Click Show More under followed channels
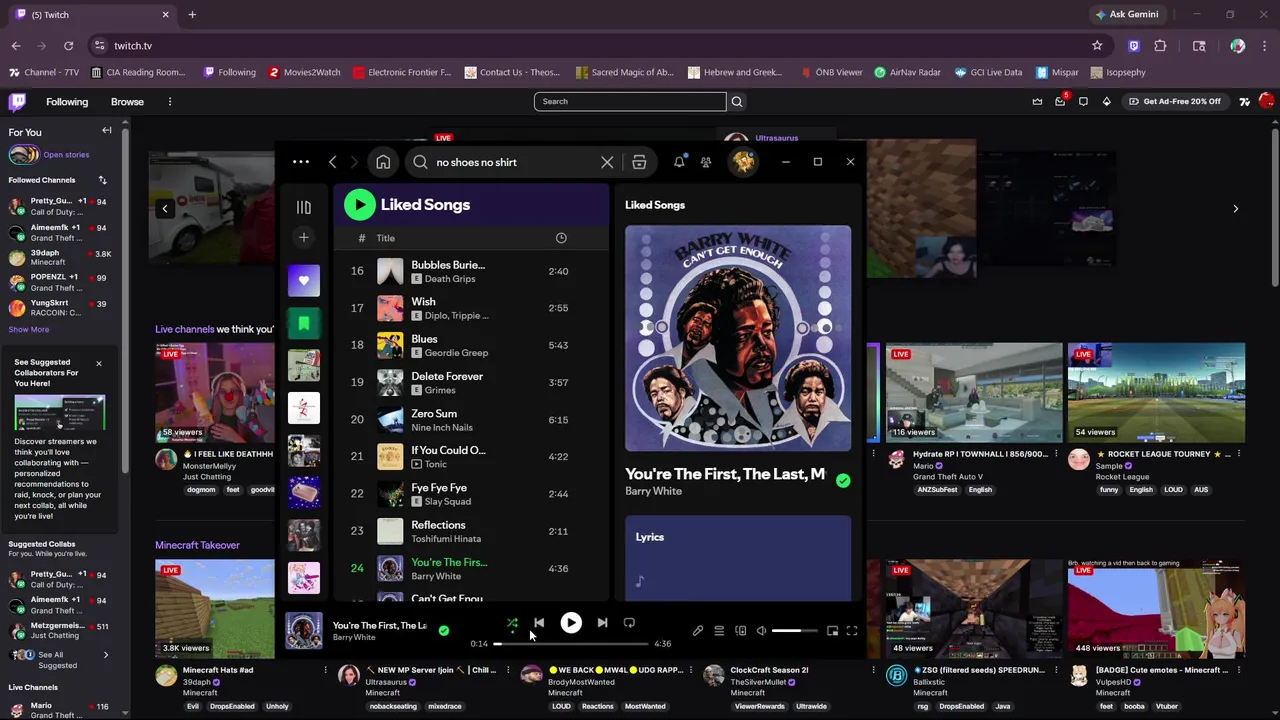This screenshot has height=720, width=1280. pyautogui.click(x=29, y=329)
